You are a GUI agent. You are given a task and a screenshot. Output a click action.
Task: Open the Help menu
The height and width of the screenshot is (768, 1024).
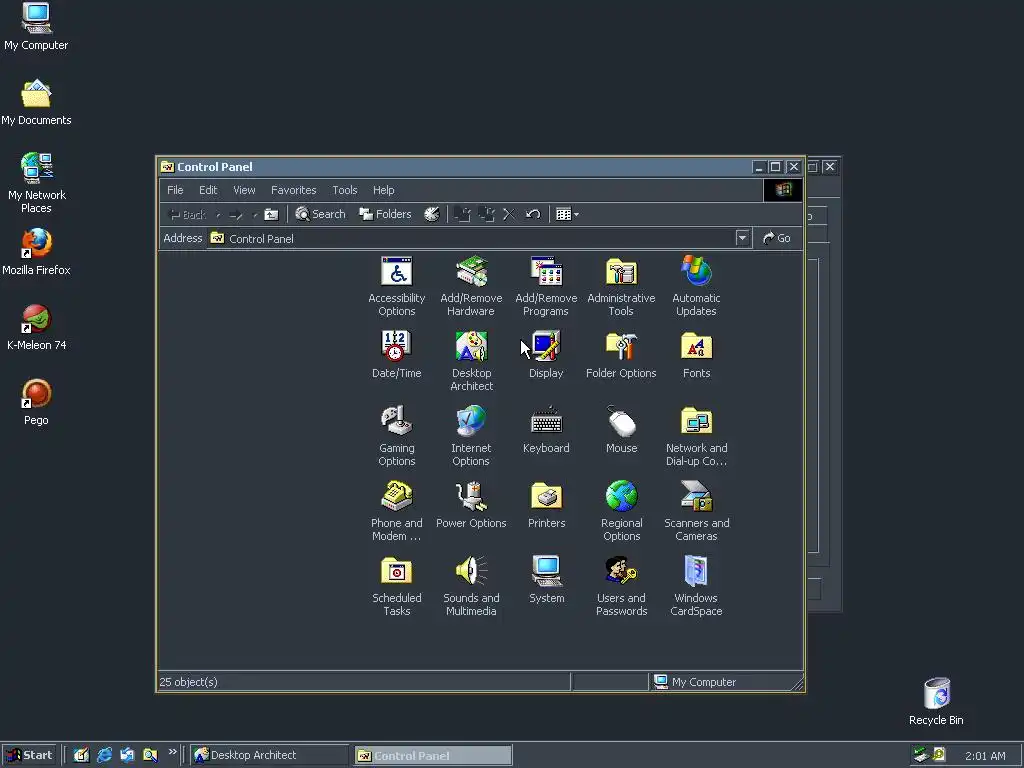click(383, 190)
